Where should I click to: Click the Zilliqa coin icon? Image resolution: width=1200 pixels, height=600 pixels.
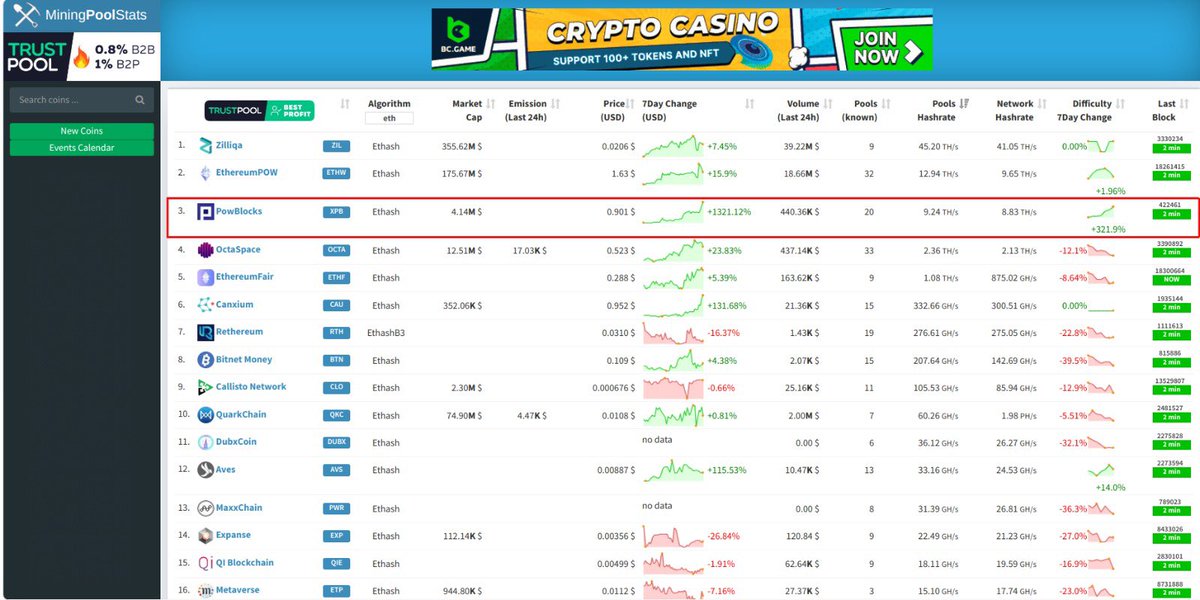[206, 146]
